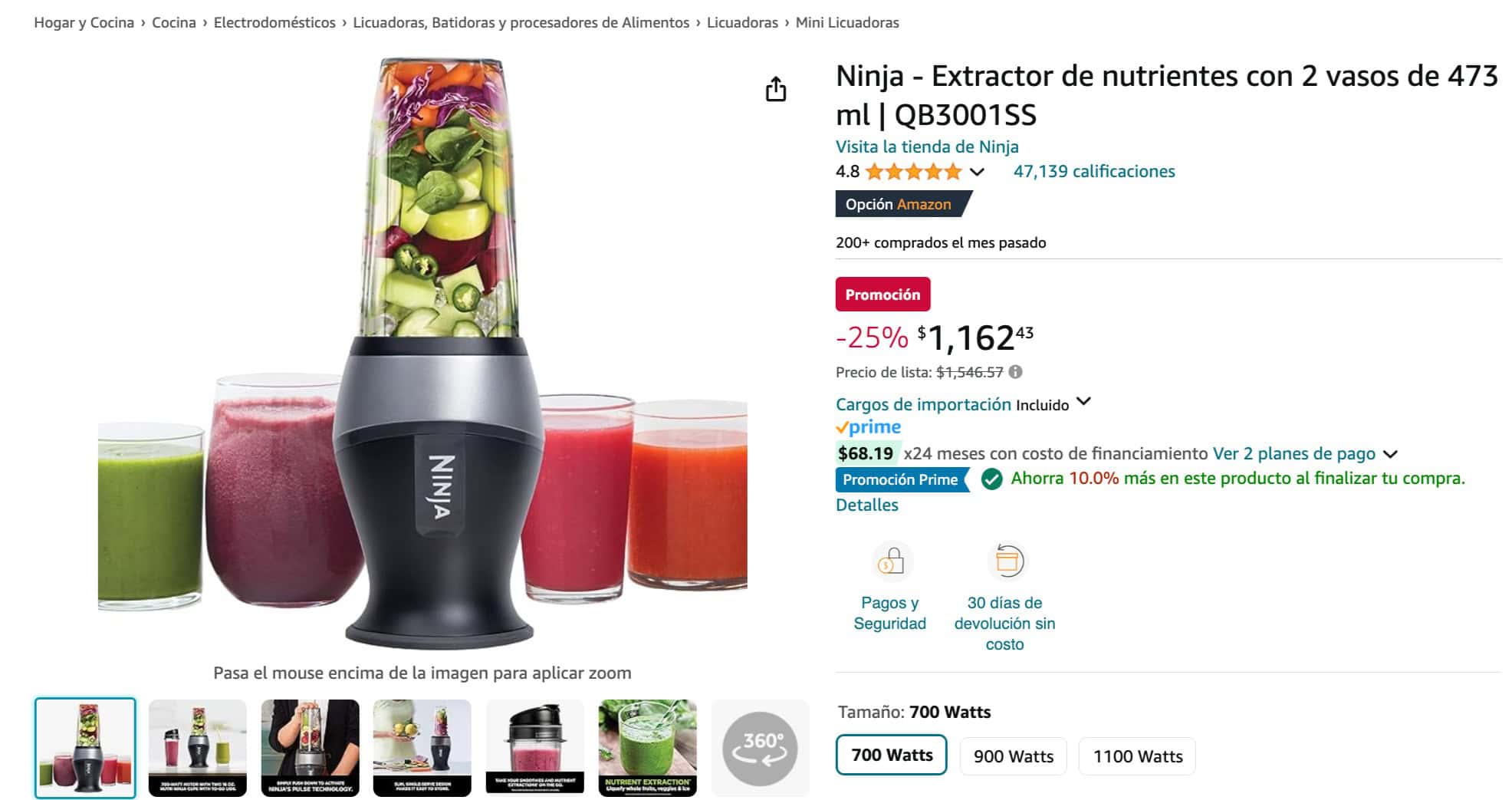Screen dimensions: 1512x800
Task: Click the info icon next to list price
Action: point(1015,372)
